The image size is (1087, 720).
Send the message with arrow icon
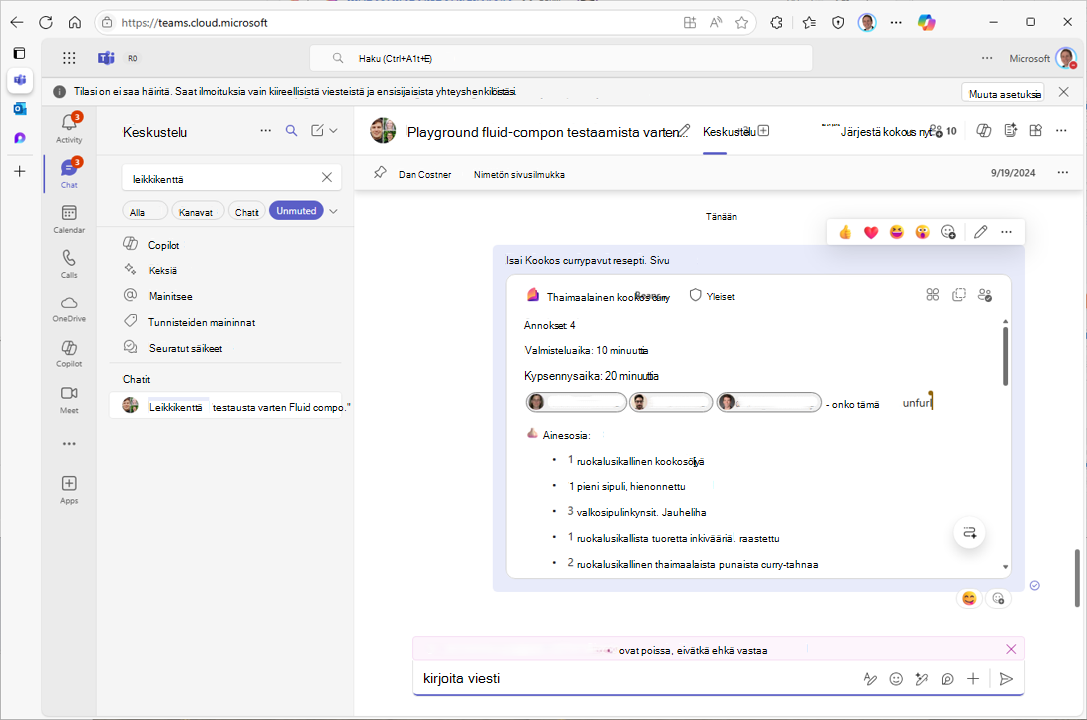(1006, 679)
